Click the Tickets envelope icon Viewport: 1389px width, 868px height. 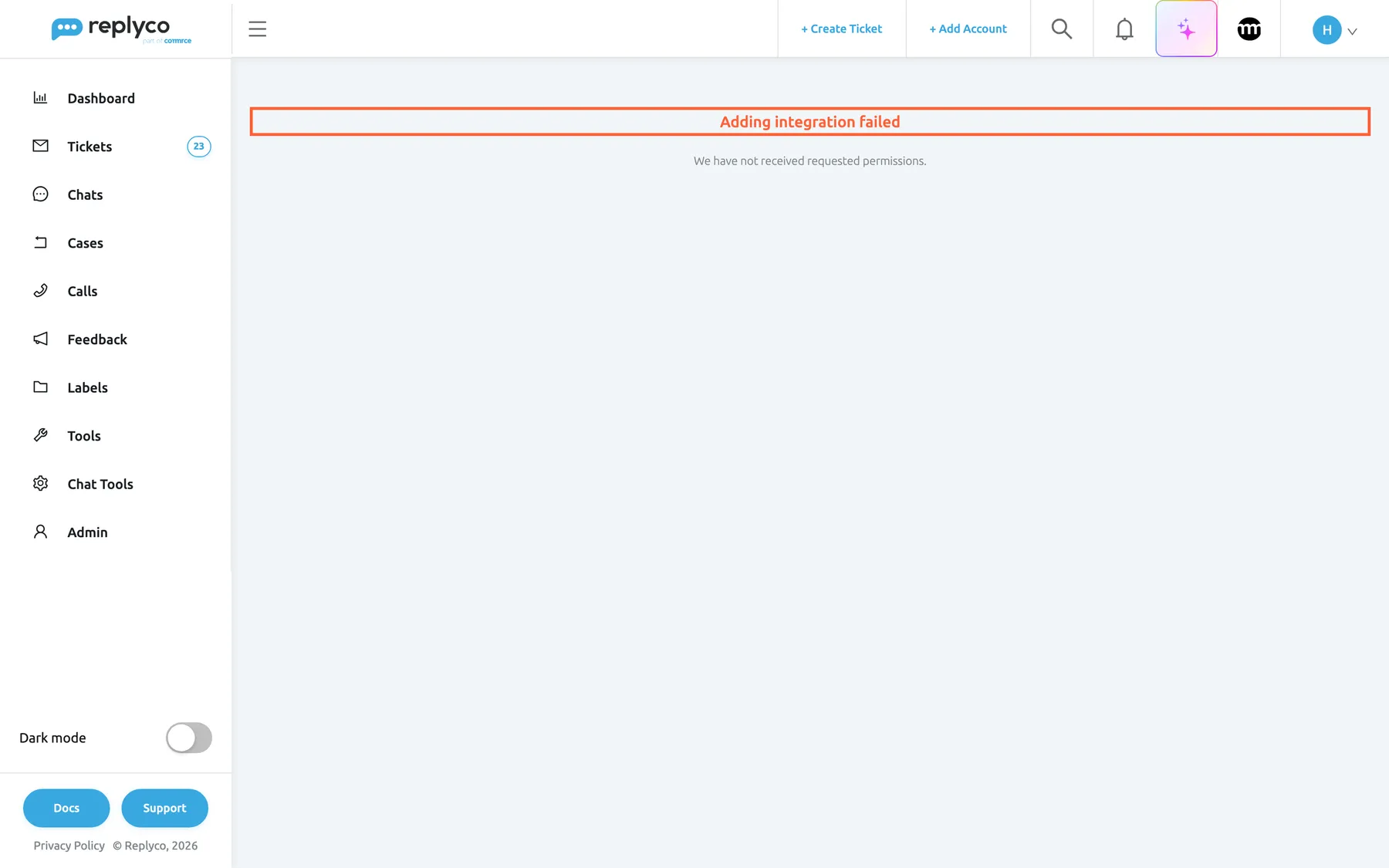tap(40, 146)
